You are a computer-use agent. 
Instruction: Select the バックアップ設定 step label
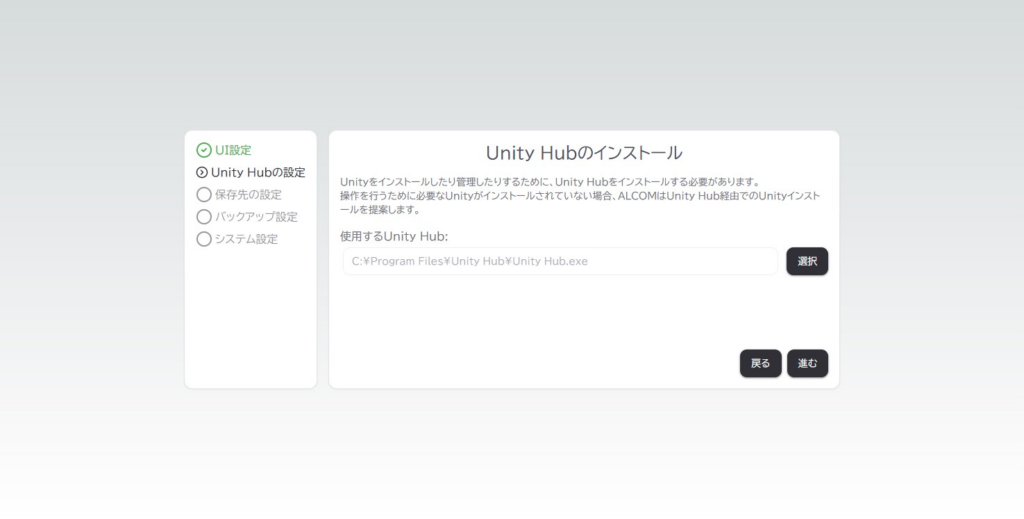click(x=256, y=217)
